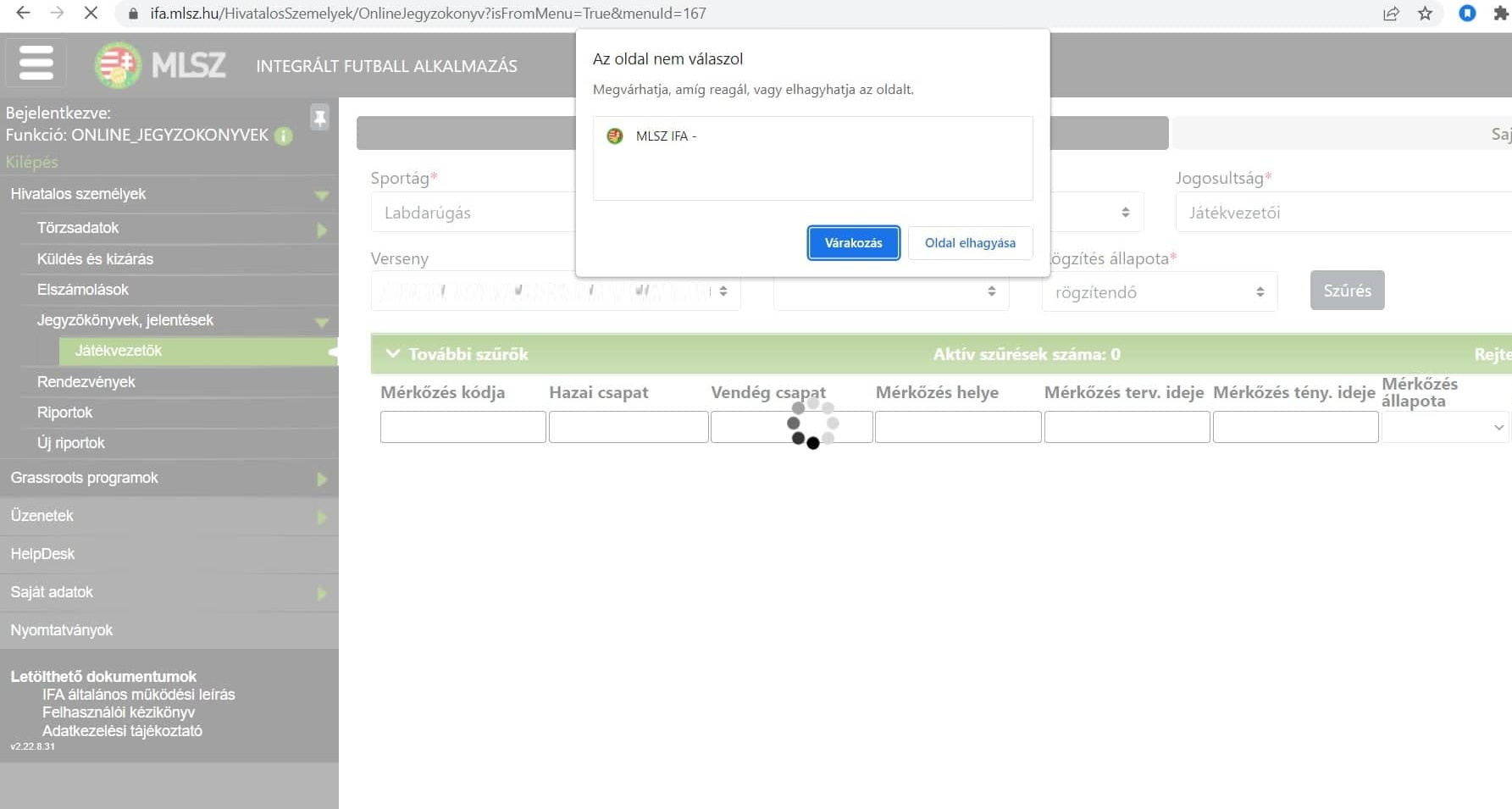This screenshot has height=809, width=1512.
Task: Click the Hazai csapat filter field
Action: point(629,427)
